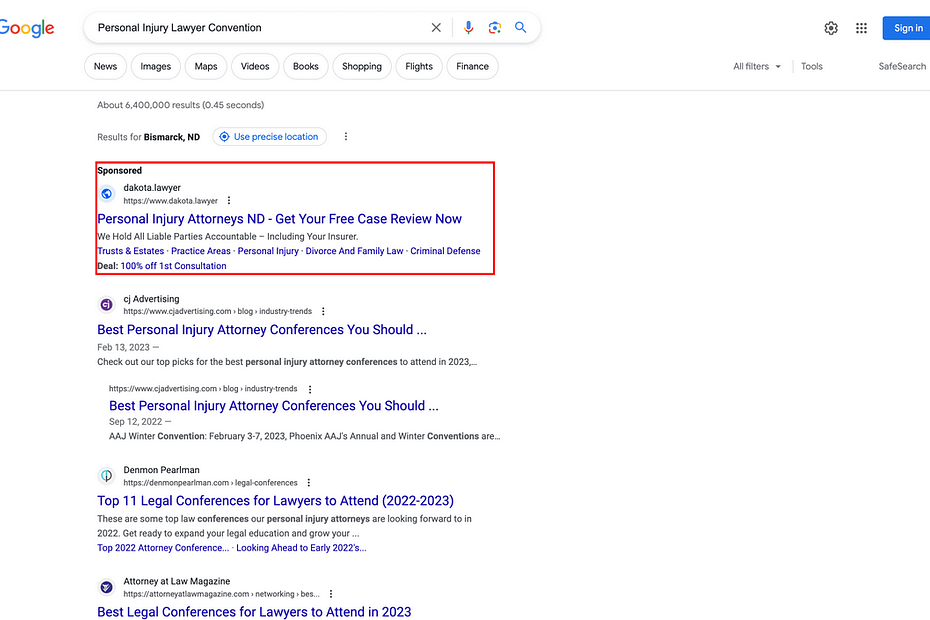Open the 100% off 1st Consultation deal
This screenshot has width=930, height=620.
pyautogui.click(x=173, y=266)
